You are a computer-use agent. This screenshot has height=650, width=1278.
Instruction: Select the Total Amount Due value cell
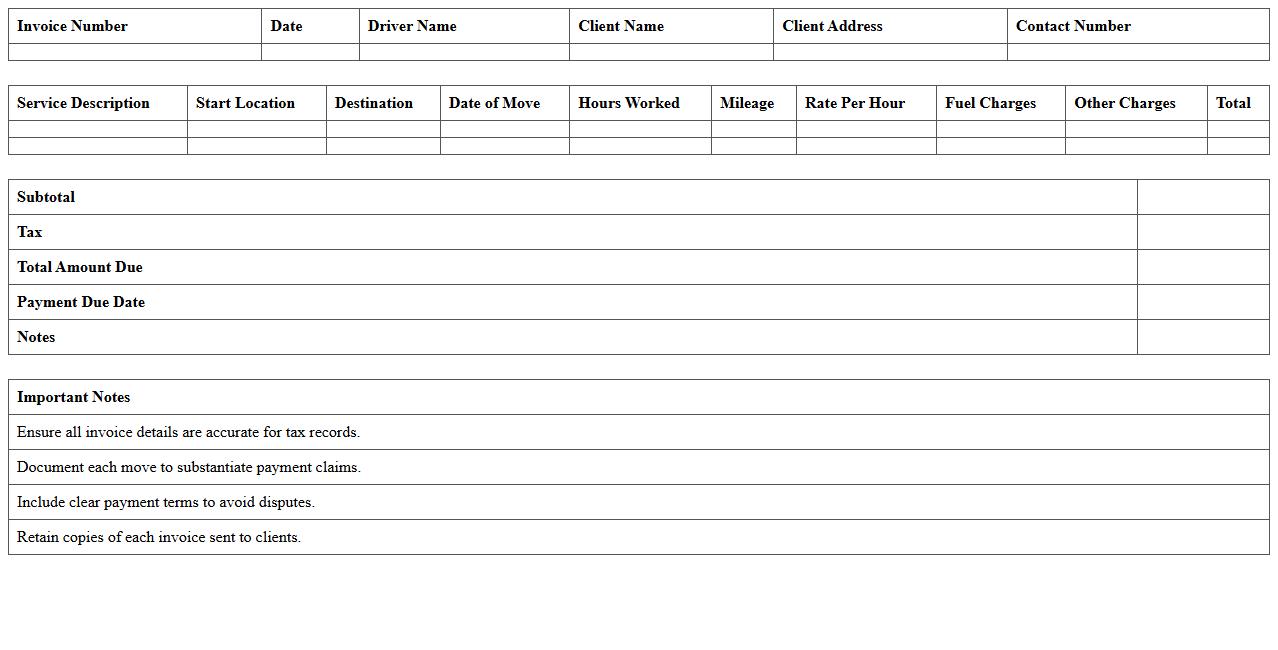pos(1202,267)
